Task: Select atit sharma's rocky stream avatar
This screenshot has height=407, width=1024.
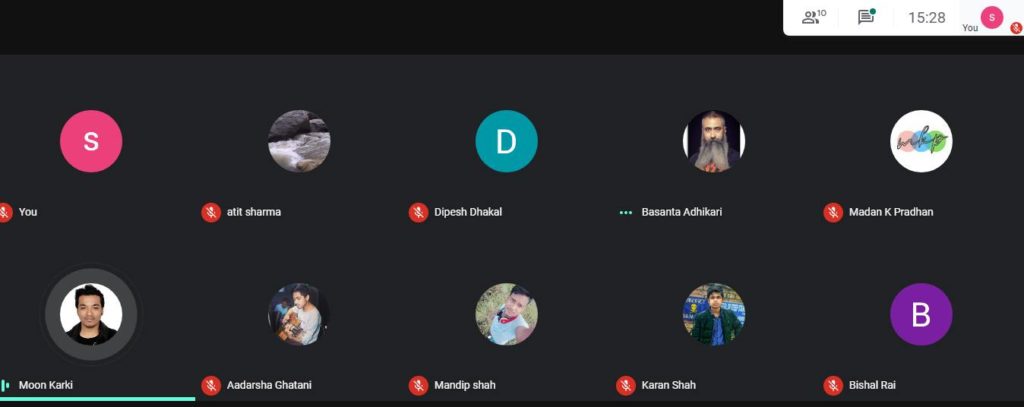Action: pos(298,141)
